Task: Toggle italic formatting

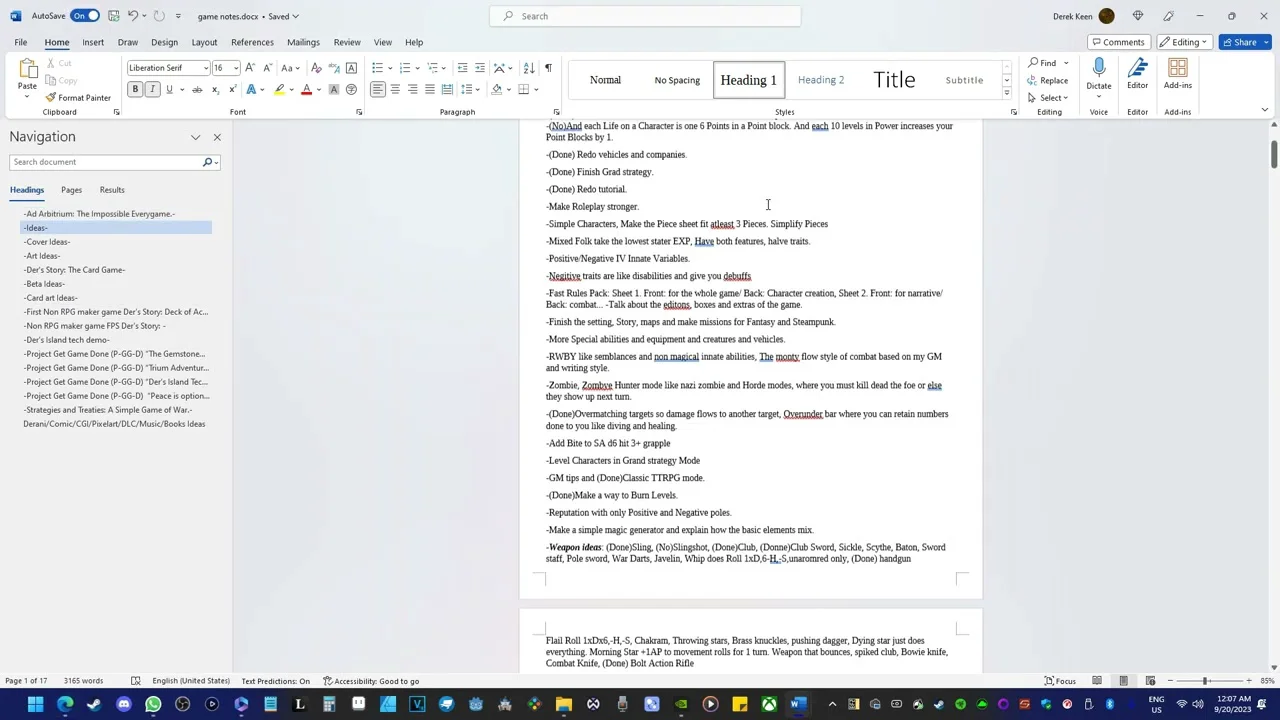Action: 152,90
